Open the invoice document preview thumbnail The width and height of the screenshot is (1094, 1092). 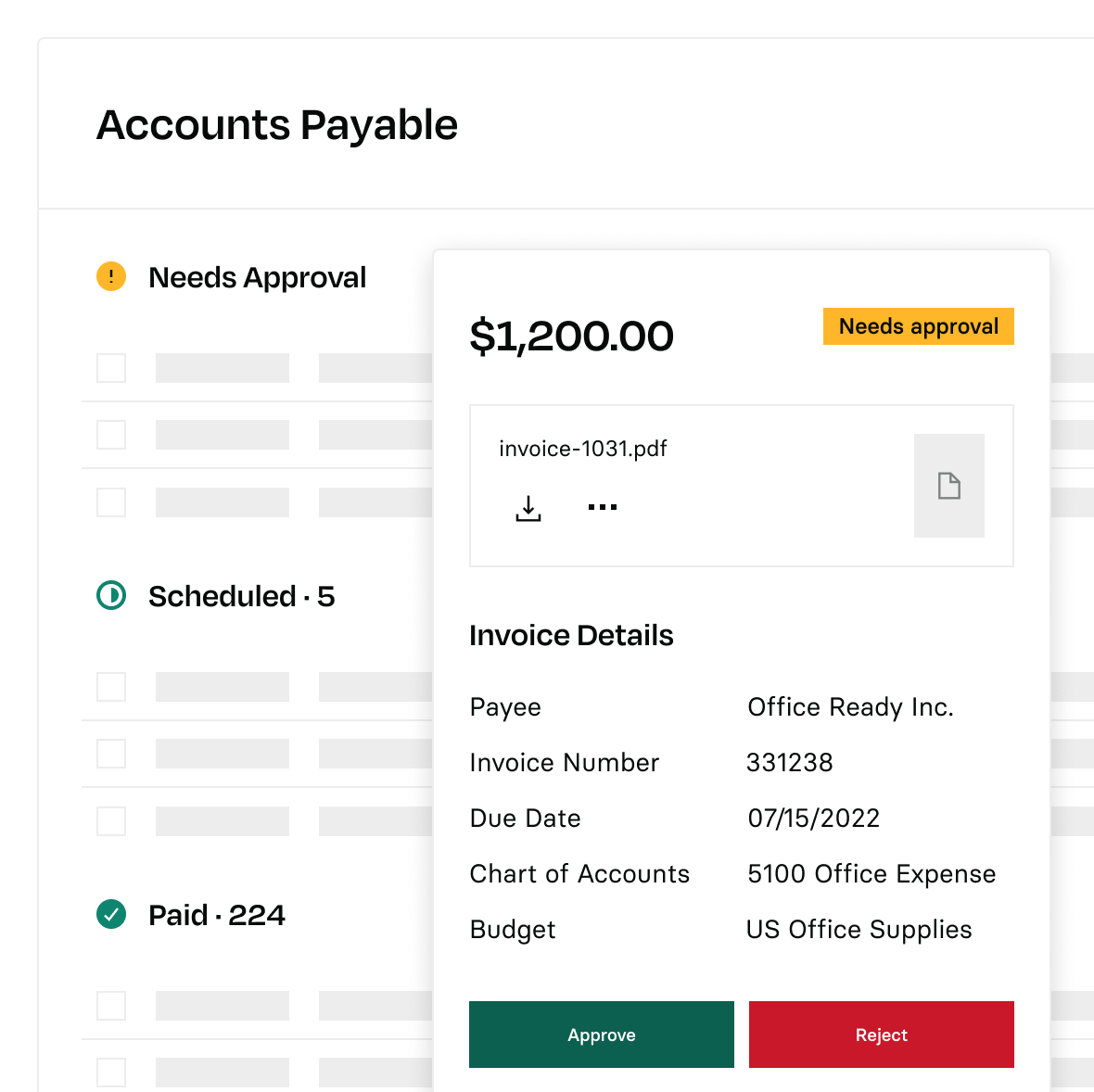(948, 486)
